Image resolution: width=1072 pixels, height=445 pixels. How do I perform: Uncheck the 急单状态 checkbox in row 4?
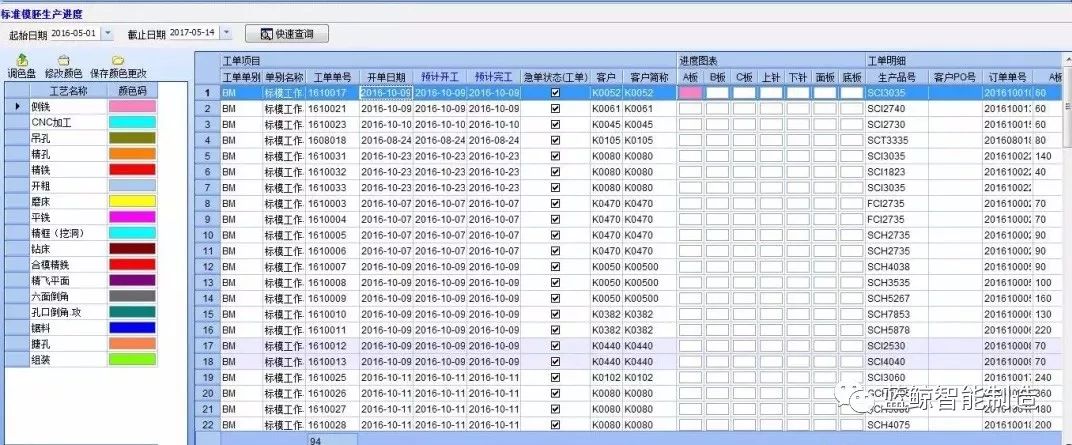point(555,141)
